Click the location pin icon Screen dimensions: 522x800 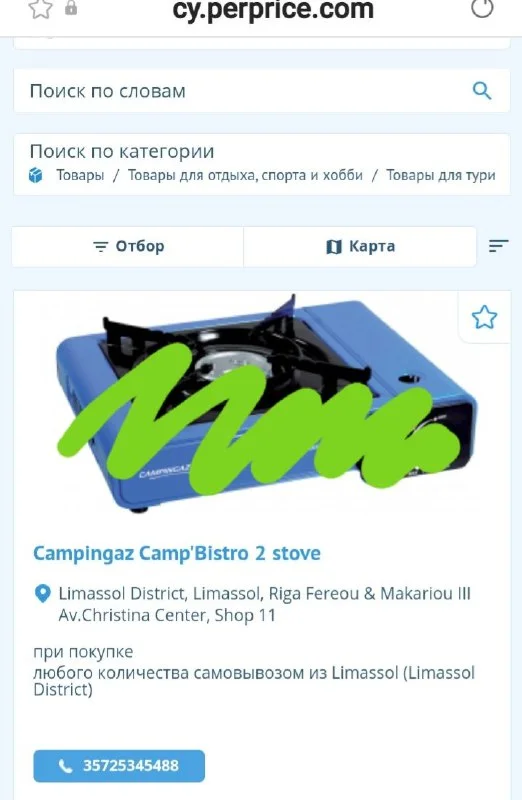(42, 593)
